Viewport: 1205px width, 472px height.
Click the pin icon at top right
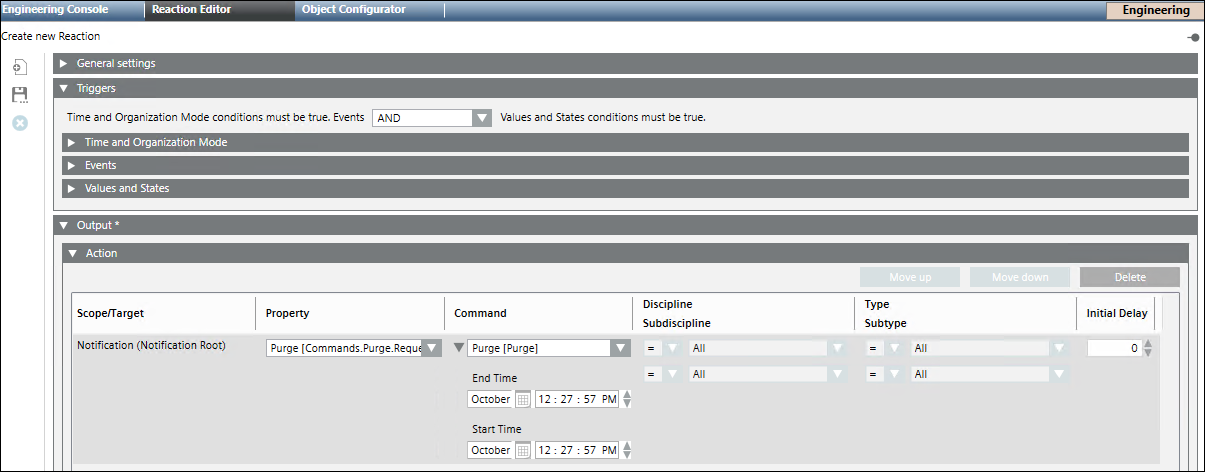tap(1193, 37)
